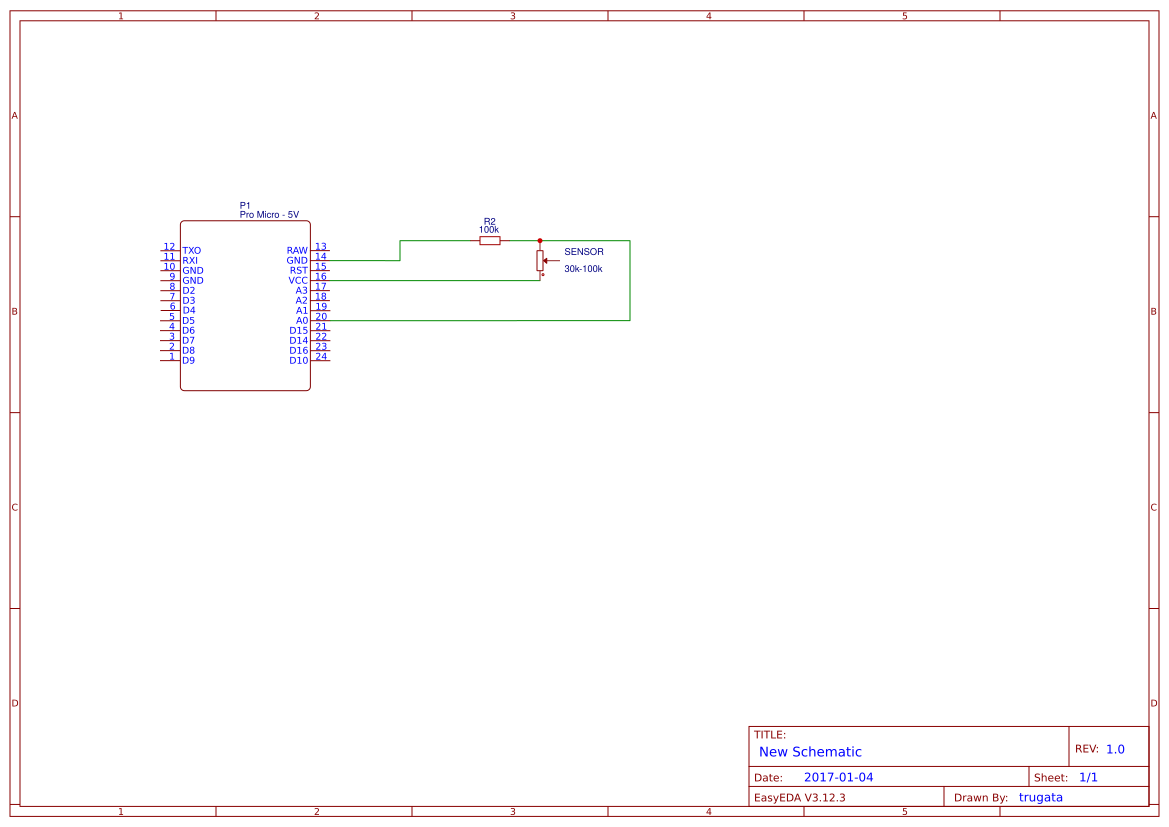Click the 'Pro Micro - 5V' component name
1169x827 pixels.
[269, 215]
